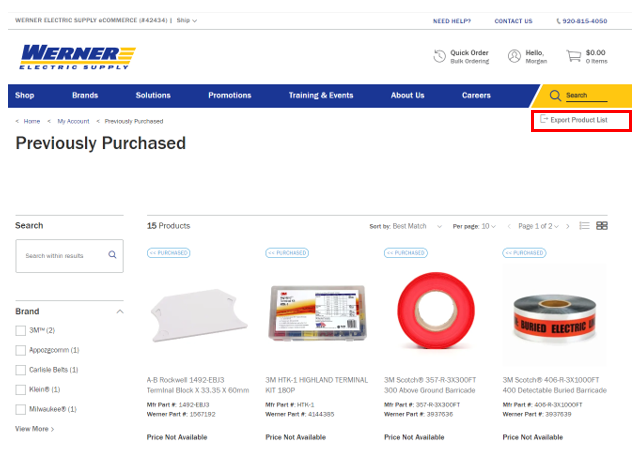The image size is (639, 473).
Task: Open the shopping cart icon
Action: click(574, 56)
